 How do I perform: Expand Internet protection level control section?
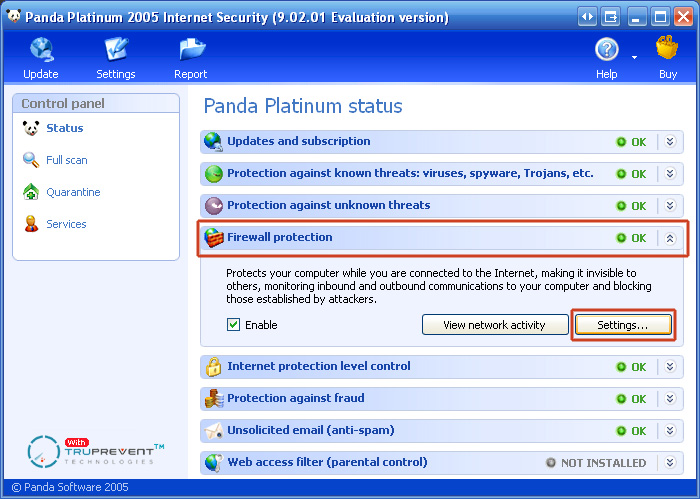[670, 366]
